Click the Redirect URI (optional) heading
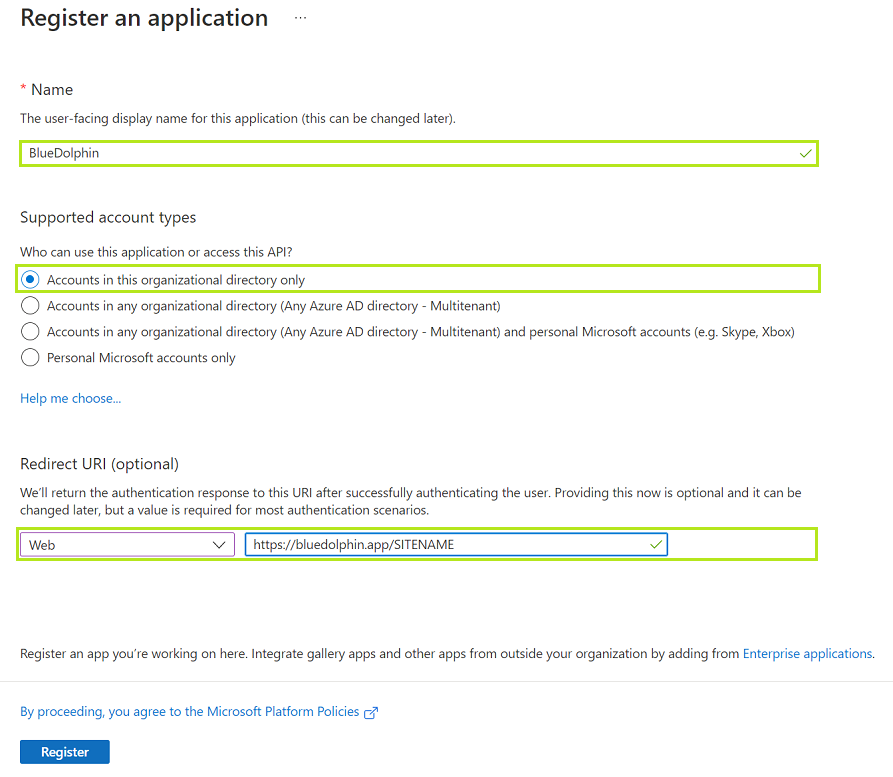893x777 pixels. 100,464
